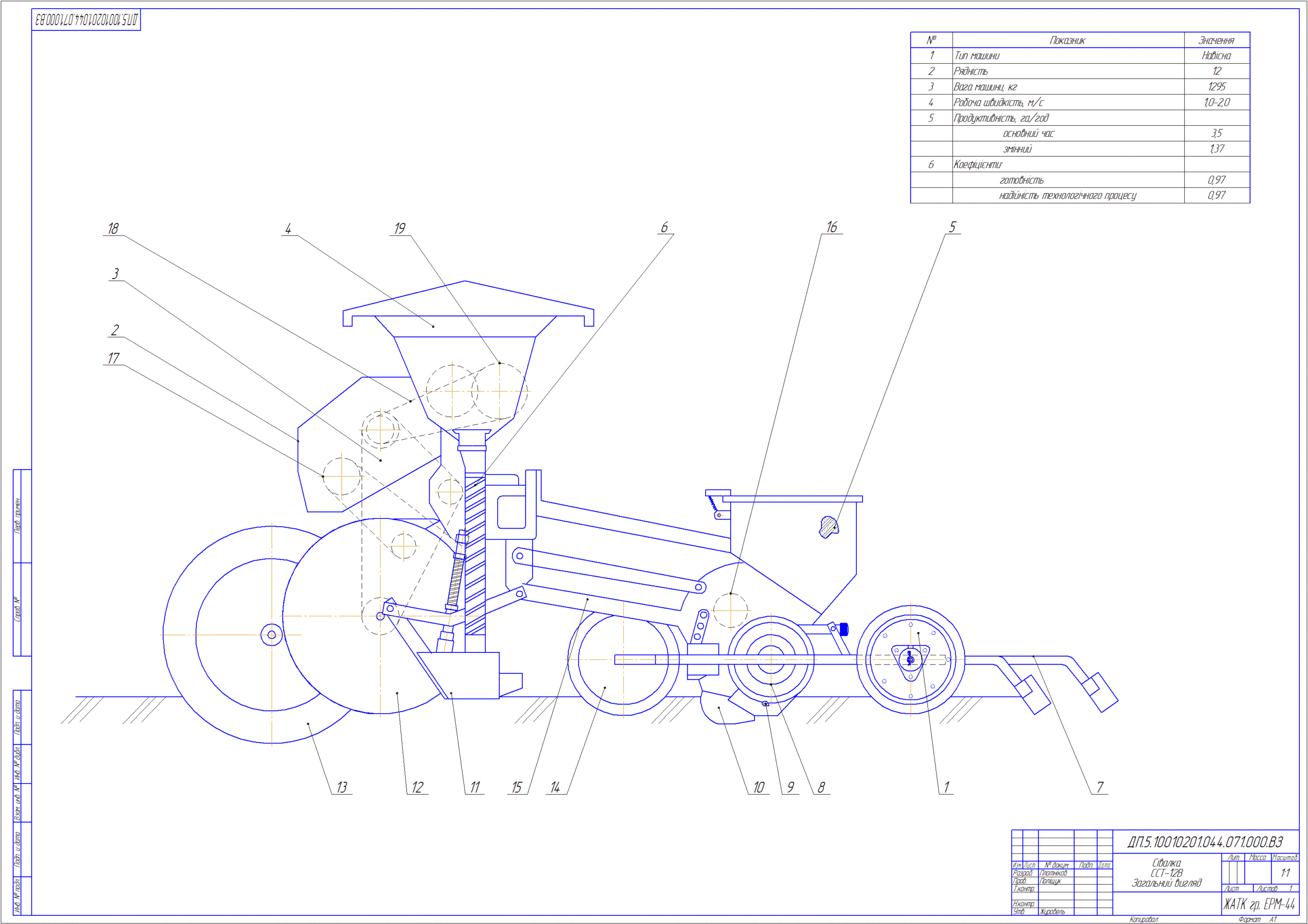This screenshot has width=1308, height=924.
Task: Click callout number 5 label
Action: 952,227
